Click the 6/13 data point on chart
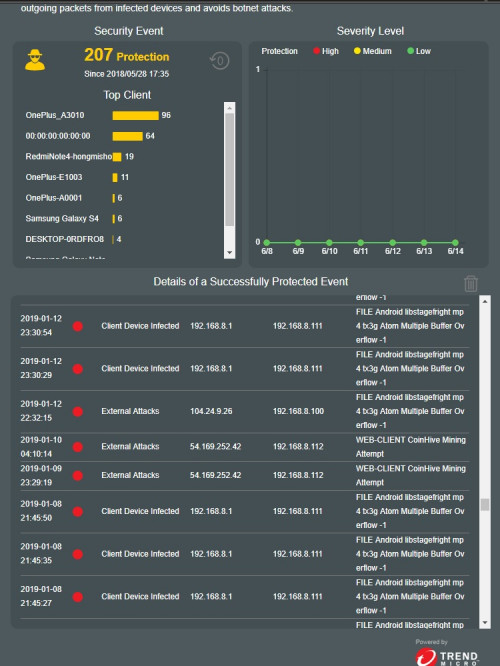 [x=424, y=243]
